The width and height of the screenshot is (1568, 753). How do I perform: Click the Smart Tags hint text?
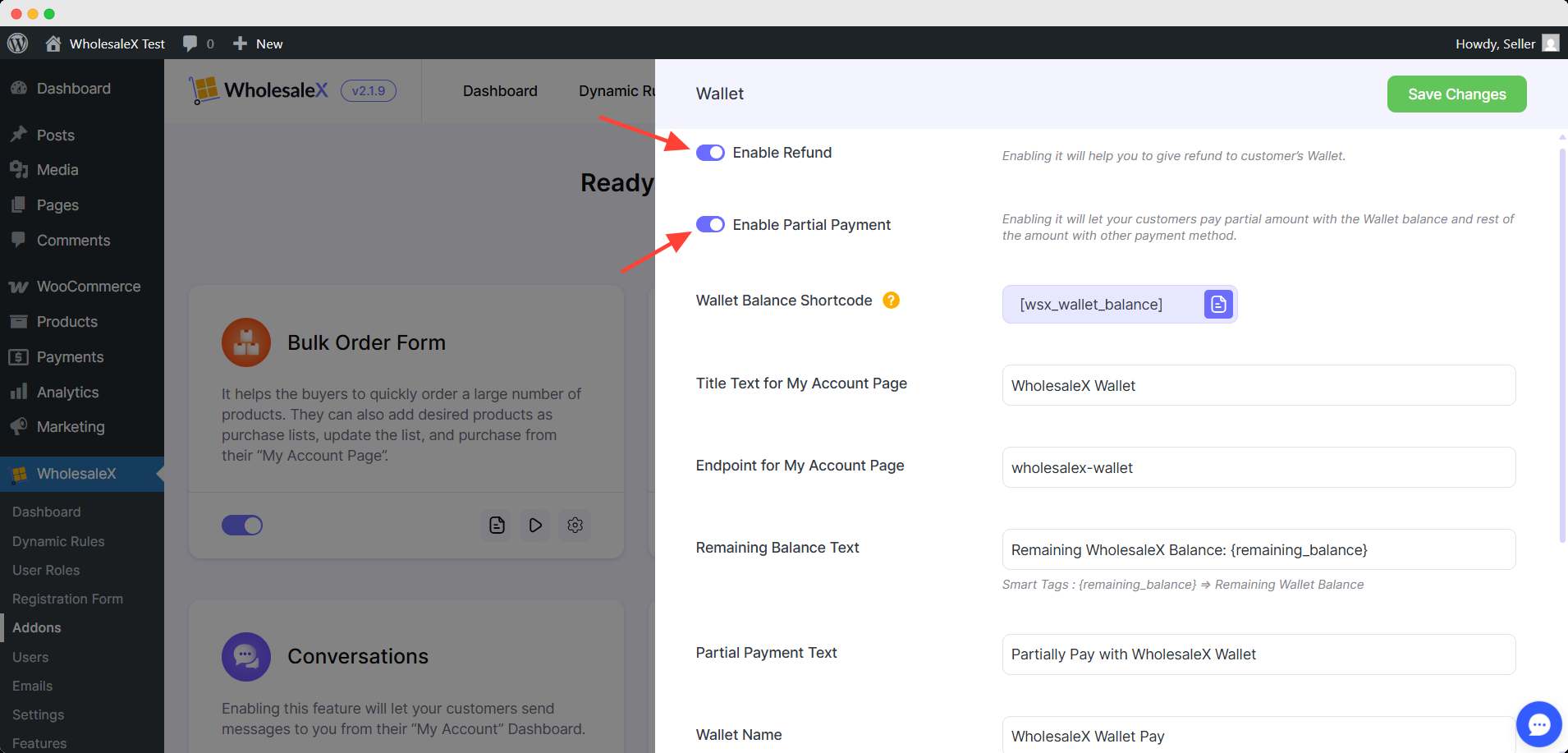1183,585
